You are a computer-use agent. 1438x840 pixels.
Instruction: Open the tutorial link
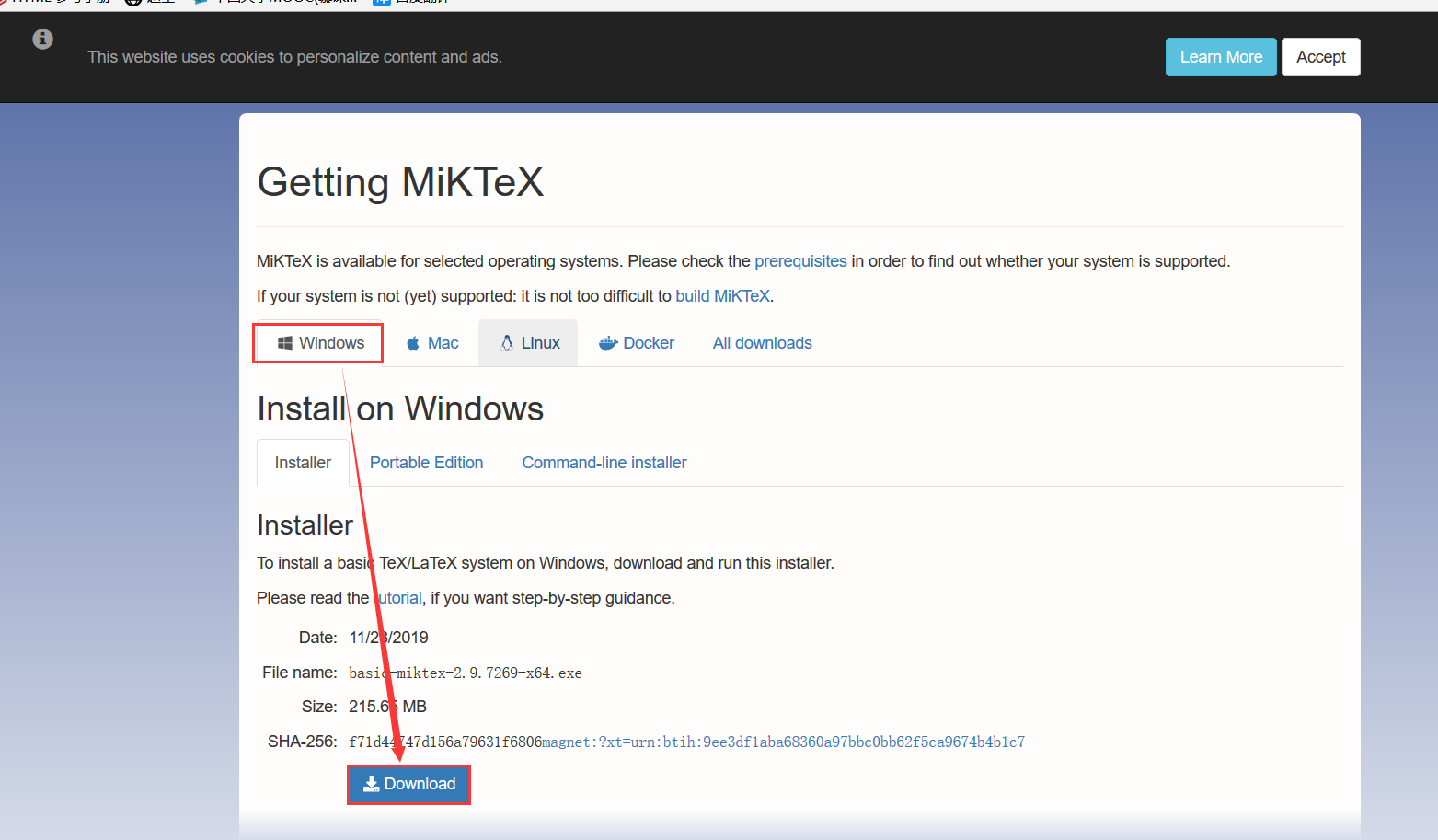coord(400,597)
